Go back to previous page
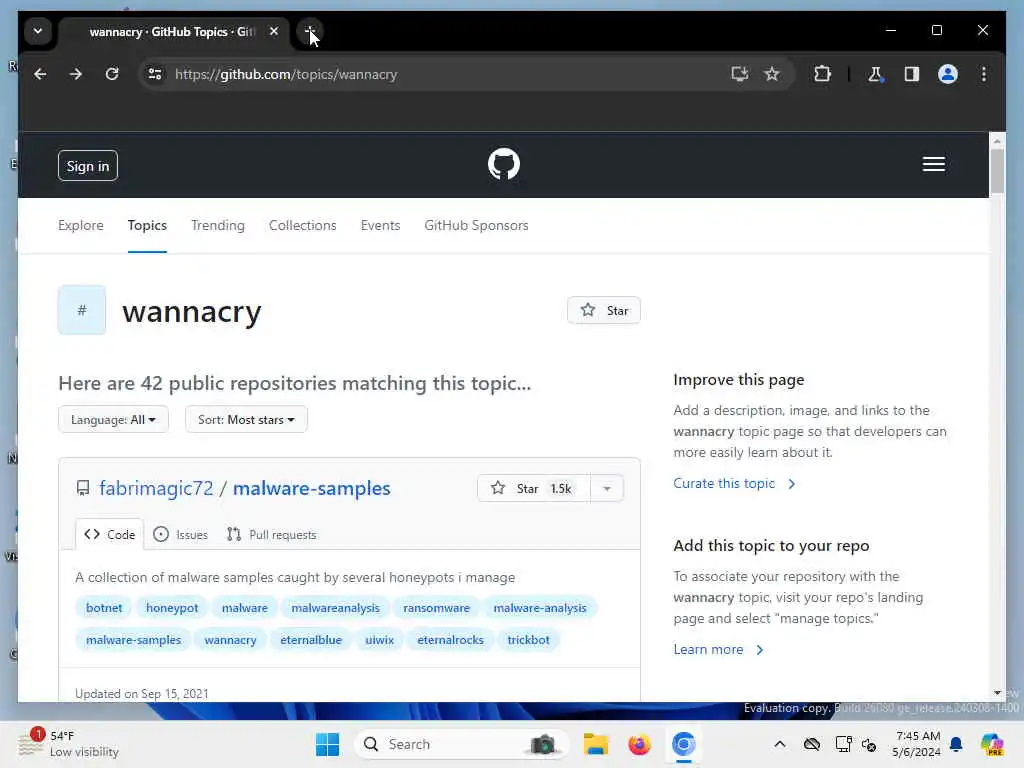This screenshot has width=1024, height=768. pyautogui.click(x=40, y=74)
